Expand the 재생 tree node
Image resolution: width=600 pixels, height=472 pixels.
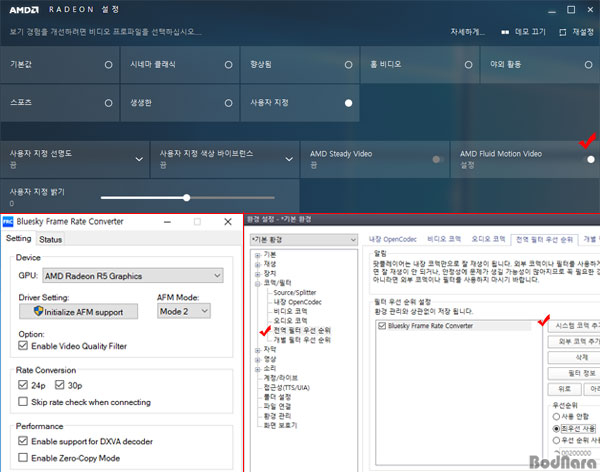click(258, 265)
